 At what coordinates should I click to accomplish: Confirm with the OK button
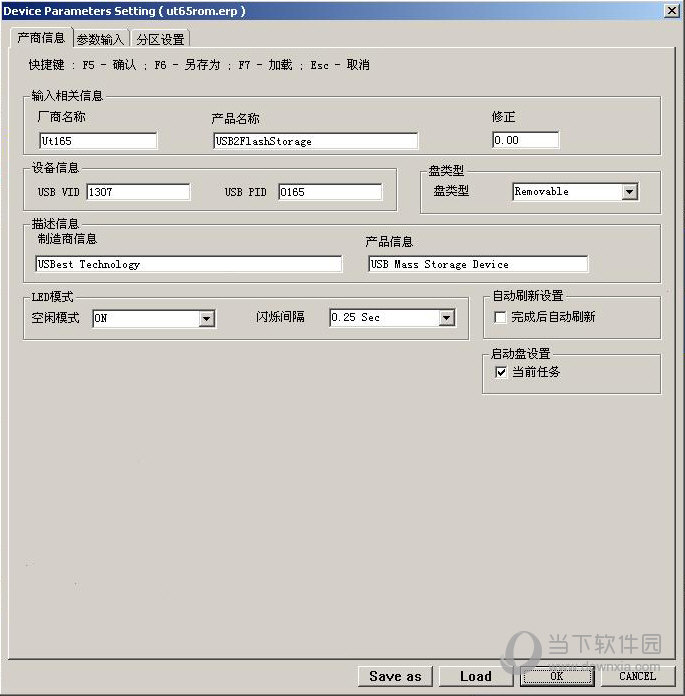pyautogui.click(x=557, y=676)
